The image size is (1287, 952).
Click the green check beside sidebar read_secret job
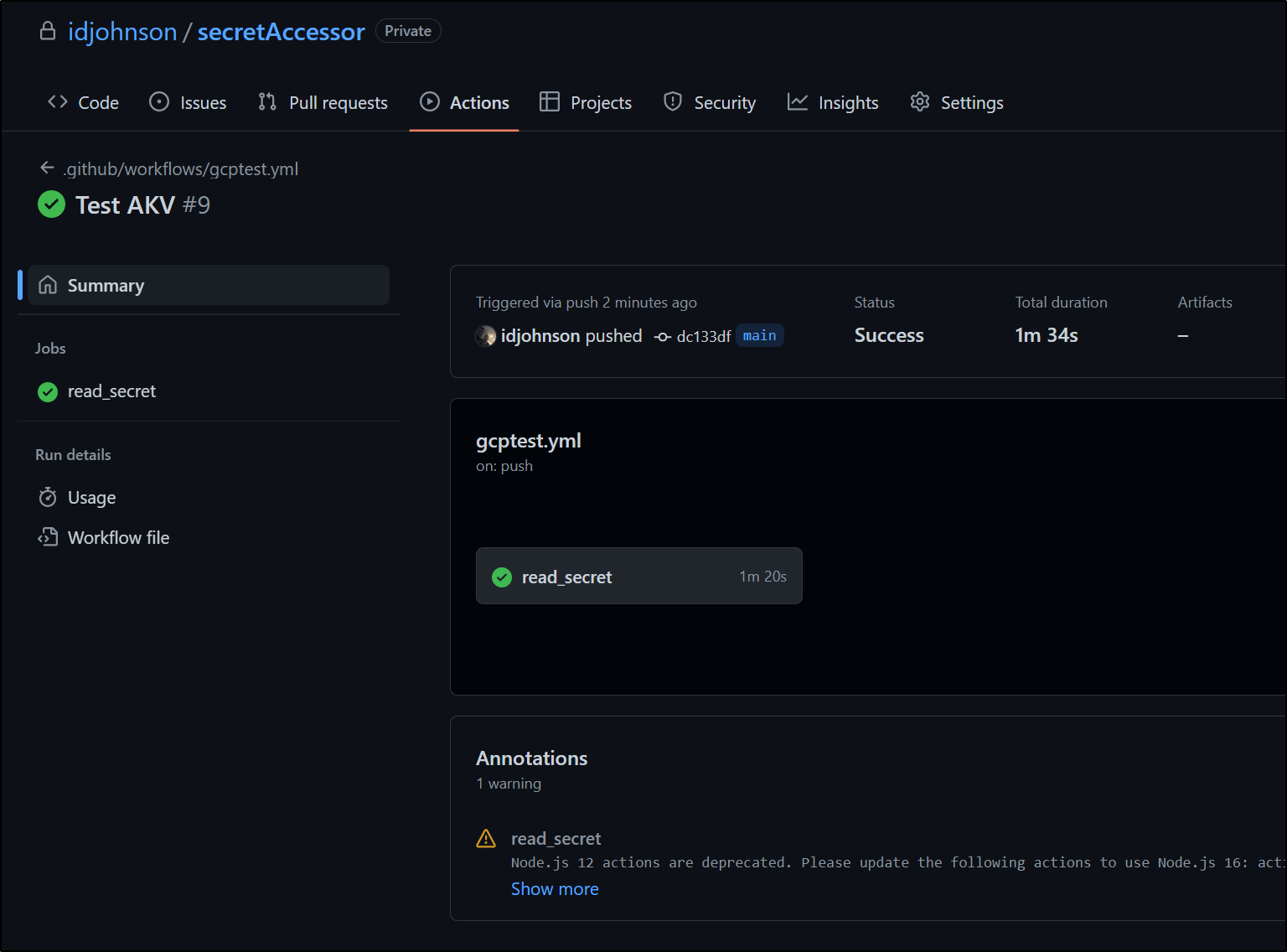coord(48,392)
